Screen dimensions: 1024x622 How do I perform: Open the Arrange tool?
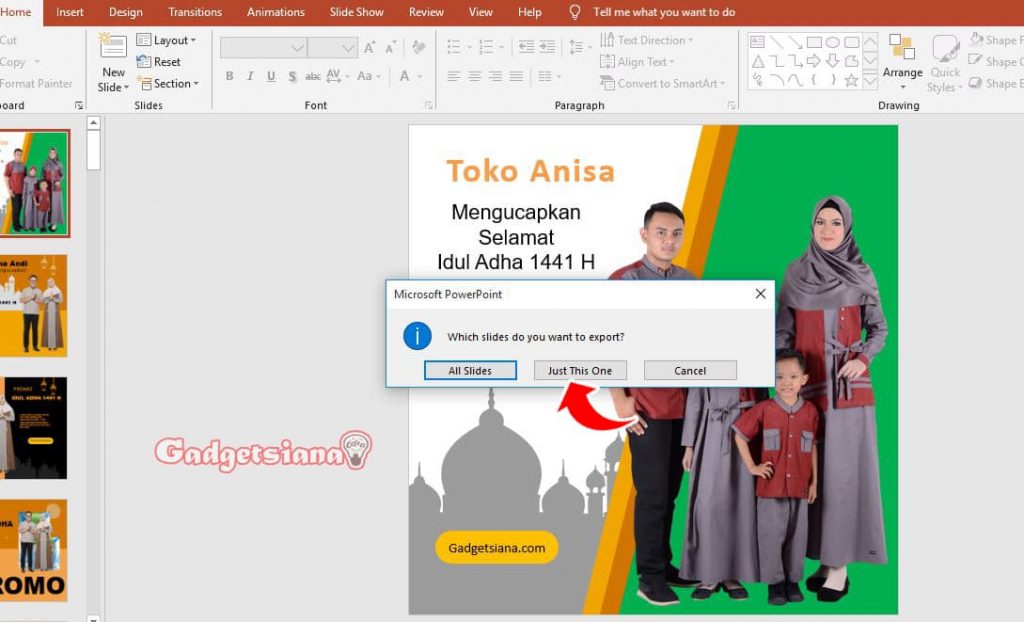point(902,58)
